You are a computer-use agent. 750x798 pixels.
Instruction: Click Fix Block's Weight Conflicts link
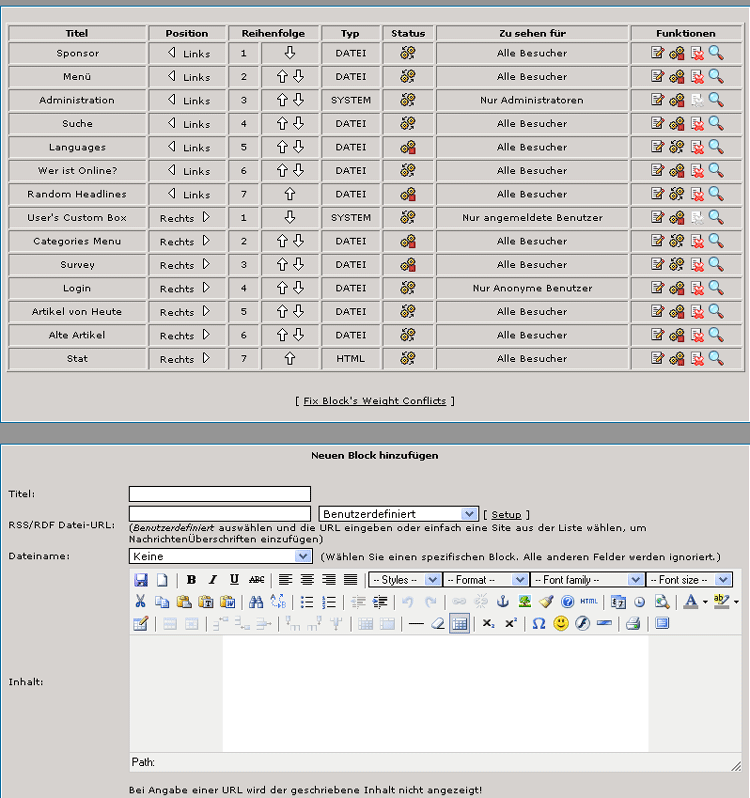[x=375, y=401]
